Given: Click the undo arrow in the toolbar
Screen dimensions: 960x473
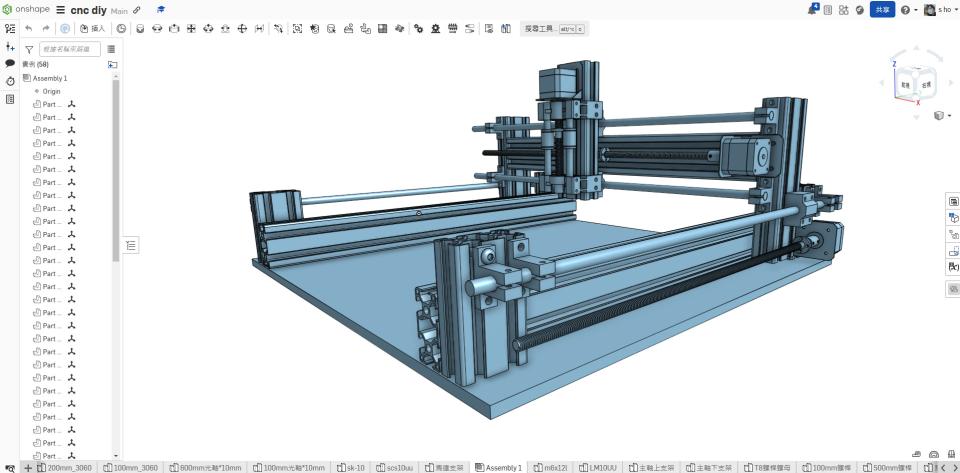Looking at the screenshot, I should pyautogui.click(x=29, y=28).
